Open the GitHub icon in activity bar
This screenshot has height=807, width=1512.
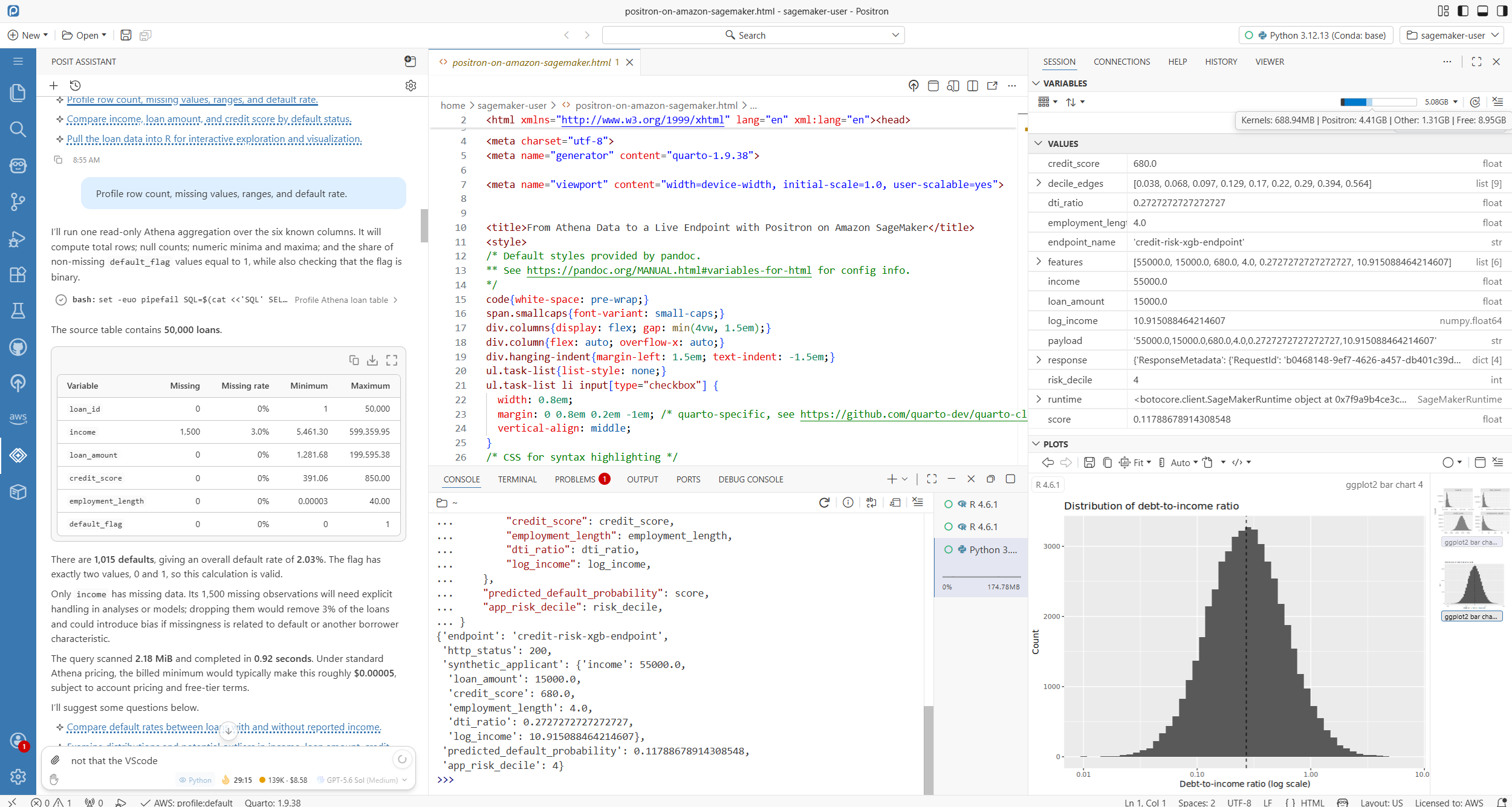tap(18, 347)
